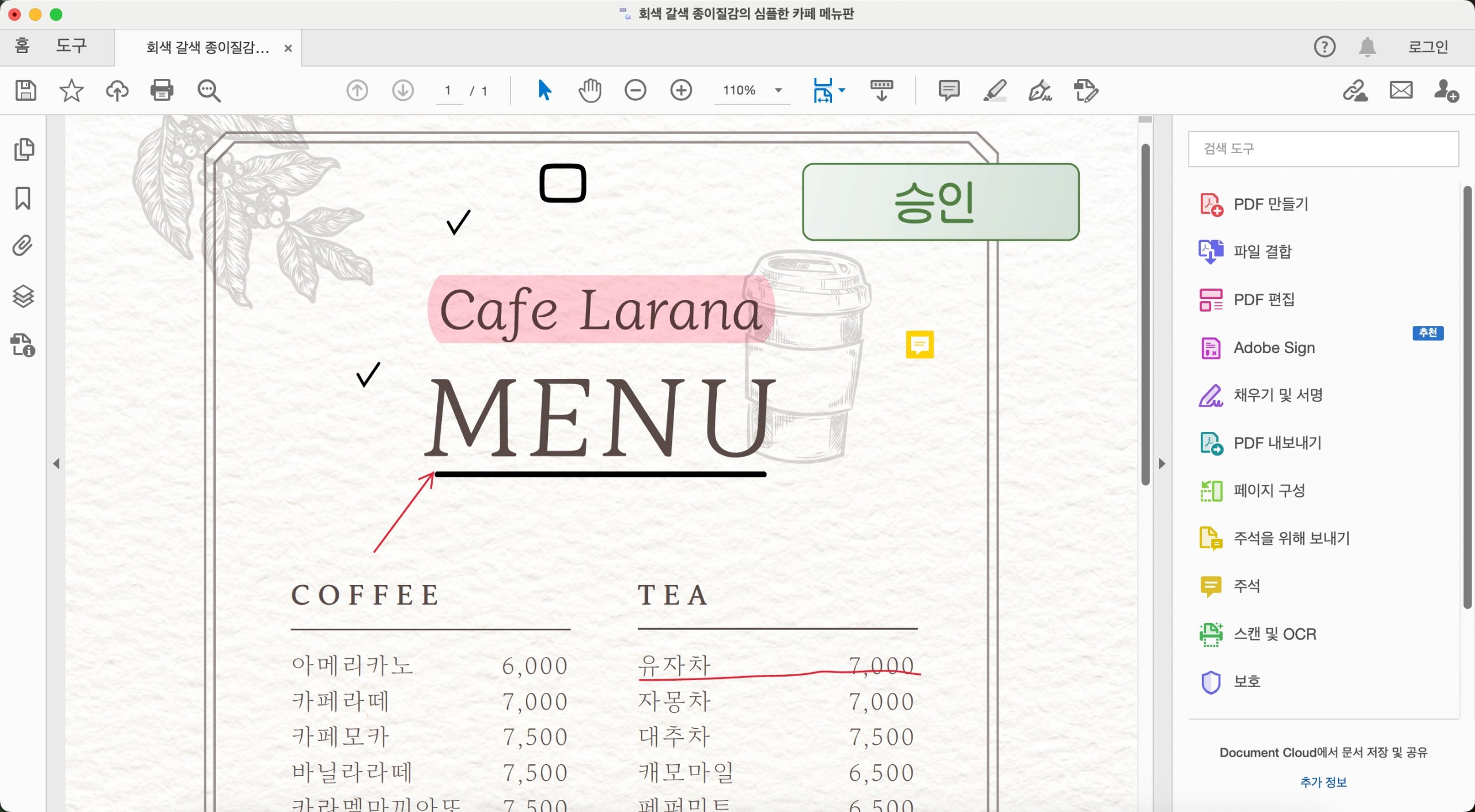Select the green 승인 stamp

point(940,202)
